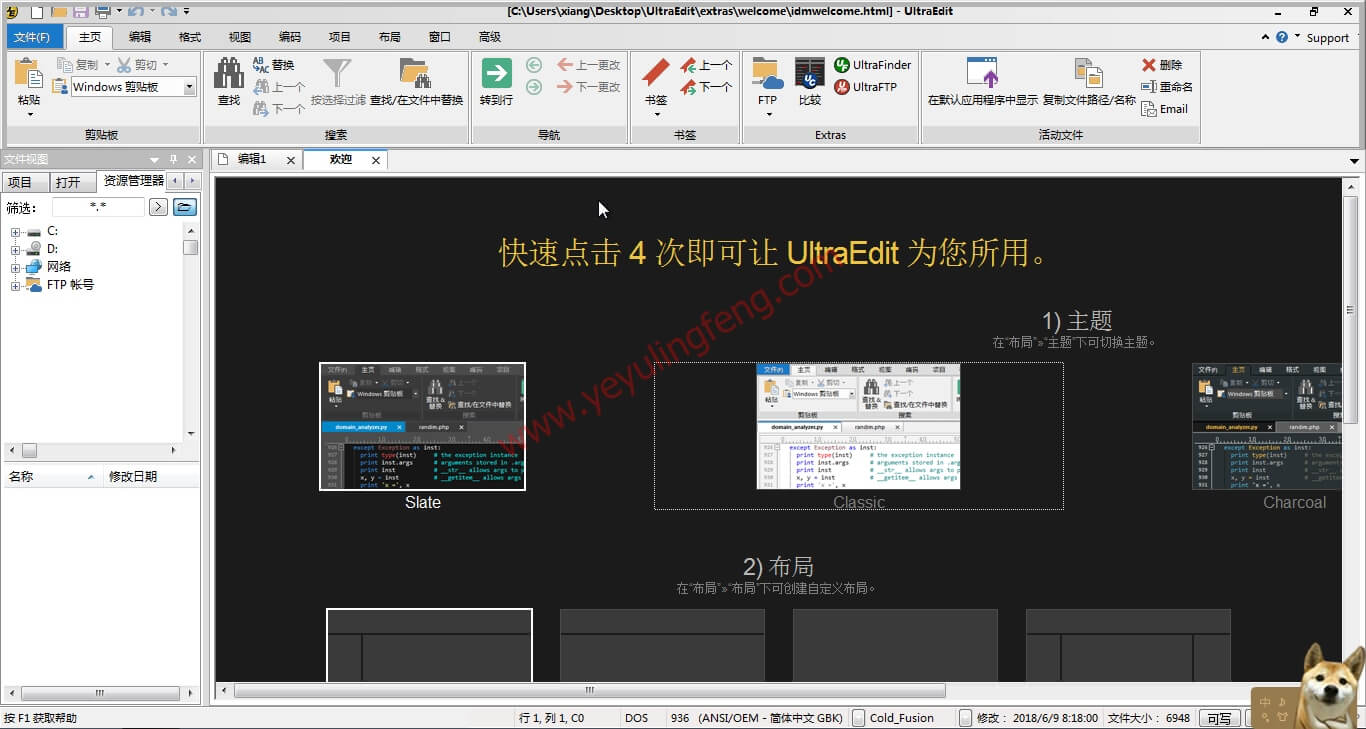Switch to the Format (格式) ribbon tab

click(x=190, y=37)
